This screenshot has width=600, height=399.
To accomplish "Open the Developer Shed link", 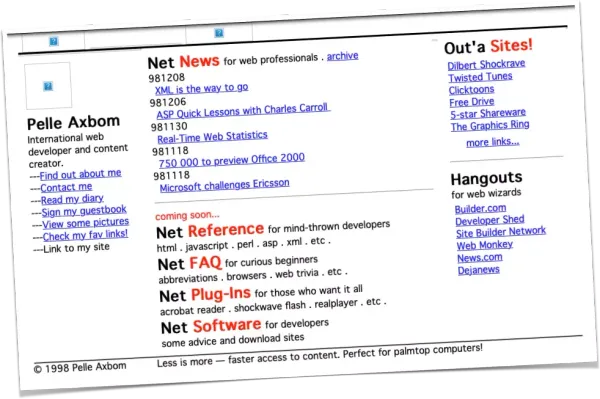I will pos(490,220).
